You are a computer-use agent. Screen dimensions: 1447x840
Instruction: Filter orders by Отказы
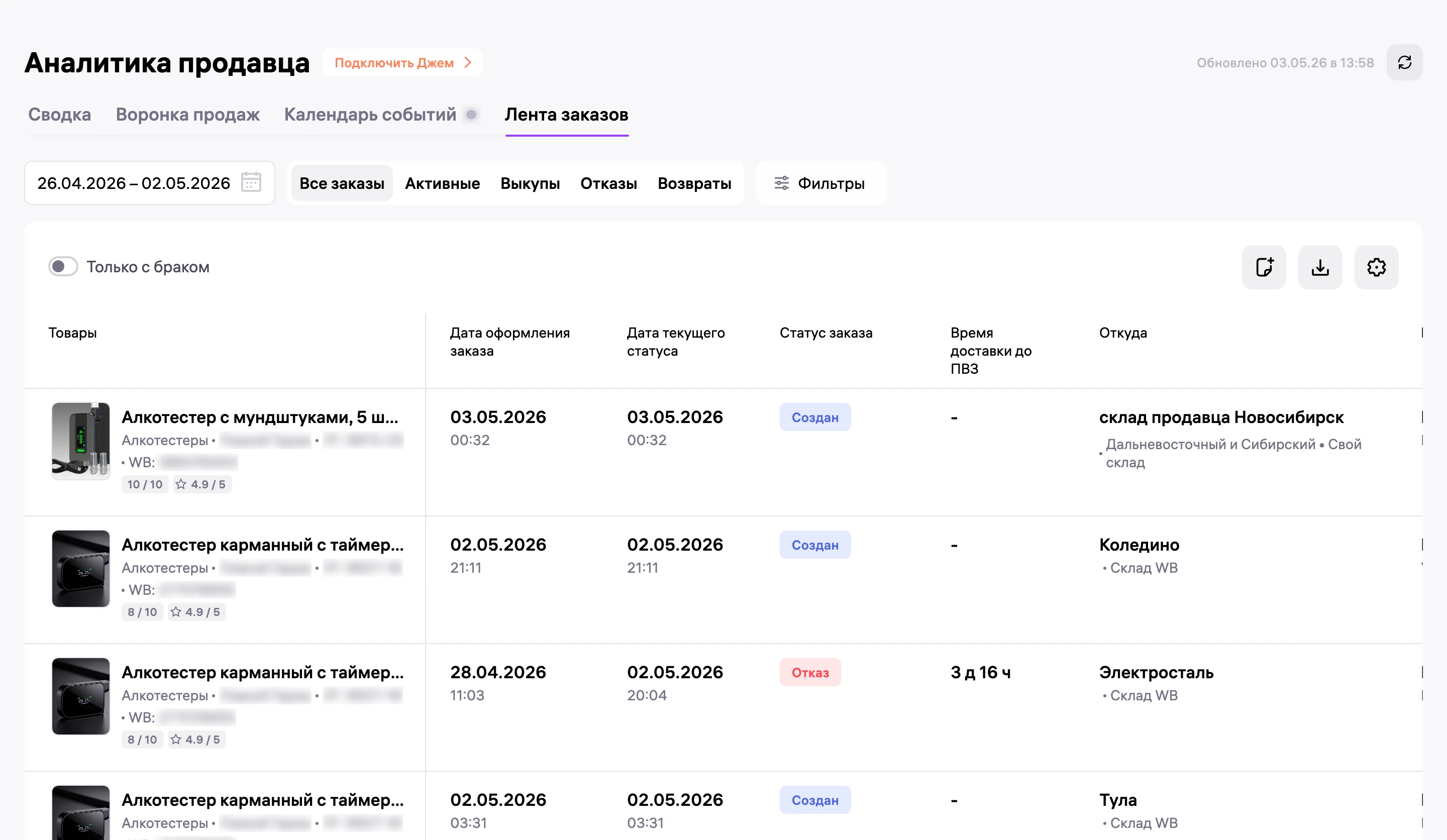point(608,183)
